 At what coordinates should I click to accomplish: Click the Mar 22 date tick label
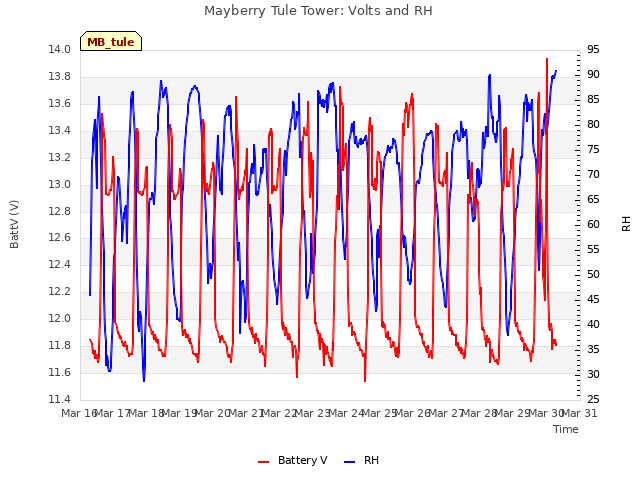(x=280, y=413)
